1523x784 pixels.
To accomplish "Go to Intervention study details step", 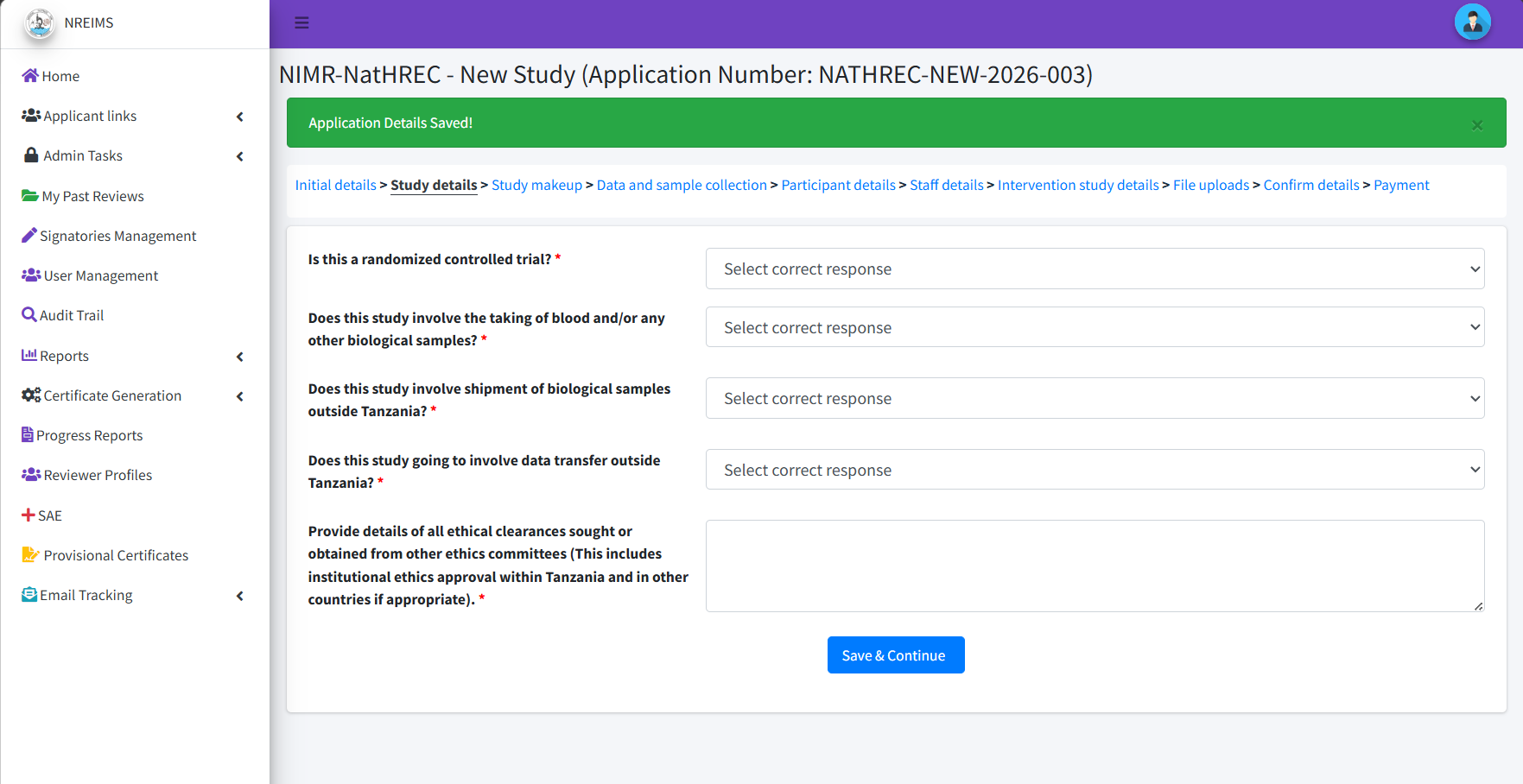I will (1078, 185).
